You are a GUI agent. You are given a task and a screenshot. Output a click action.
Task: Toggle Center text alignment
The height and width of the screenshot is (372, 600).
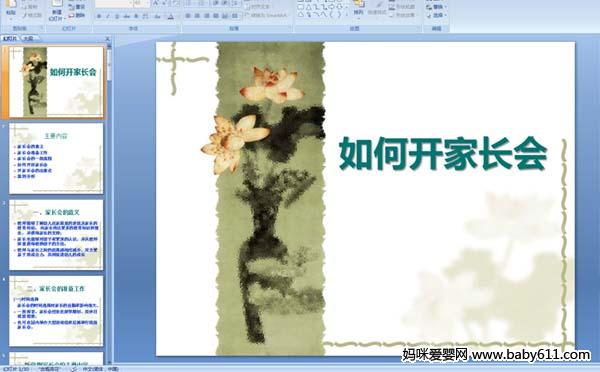point(197,16)
